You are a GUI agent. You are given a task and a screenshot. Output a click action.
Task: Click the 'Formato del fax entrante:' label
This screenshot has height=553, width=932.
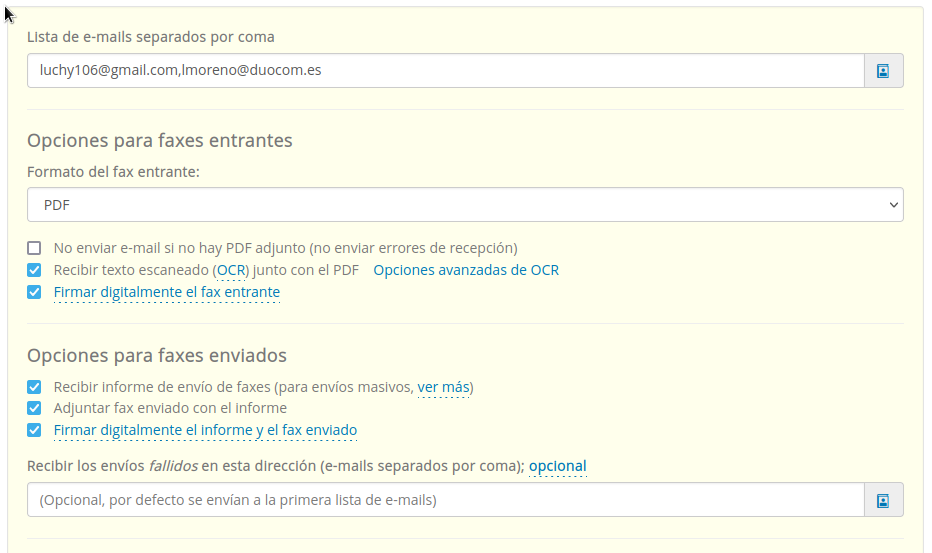coord(113,172)
